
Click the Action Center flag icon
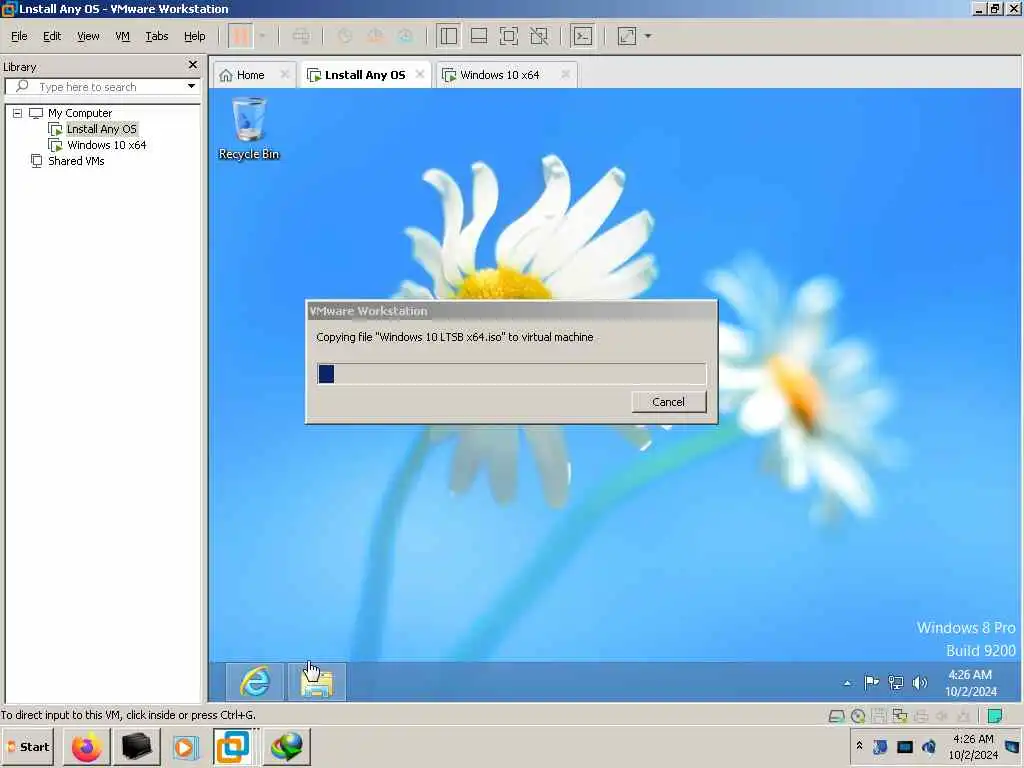click(x=871, y=683)
